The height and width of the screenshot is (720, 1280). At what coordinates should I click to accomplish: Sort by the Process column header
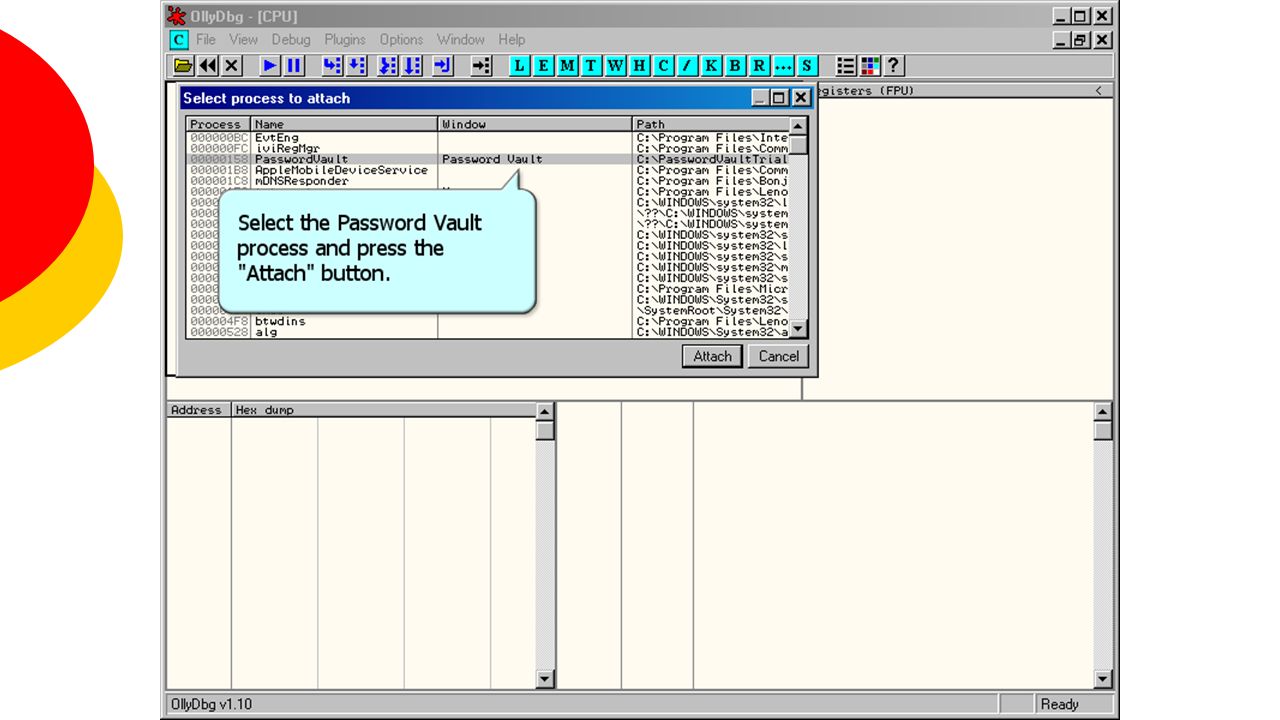(x=217, y=124)
